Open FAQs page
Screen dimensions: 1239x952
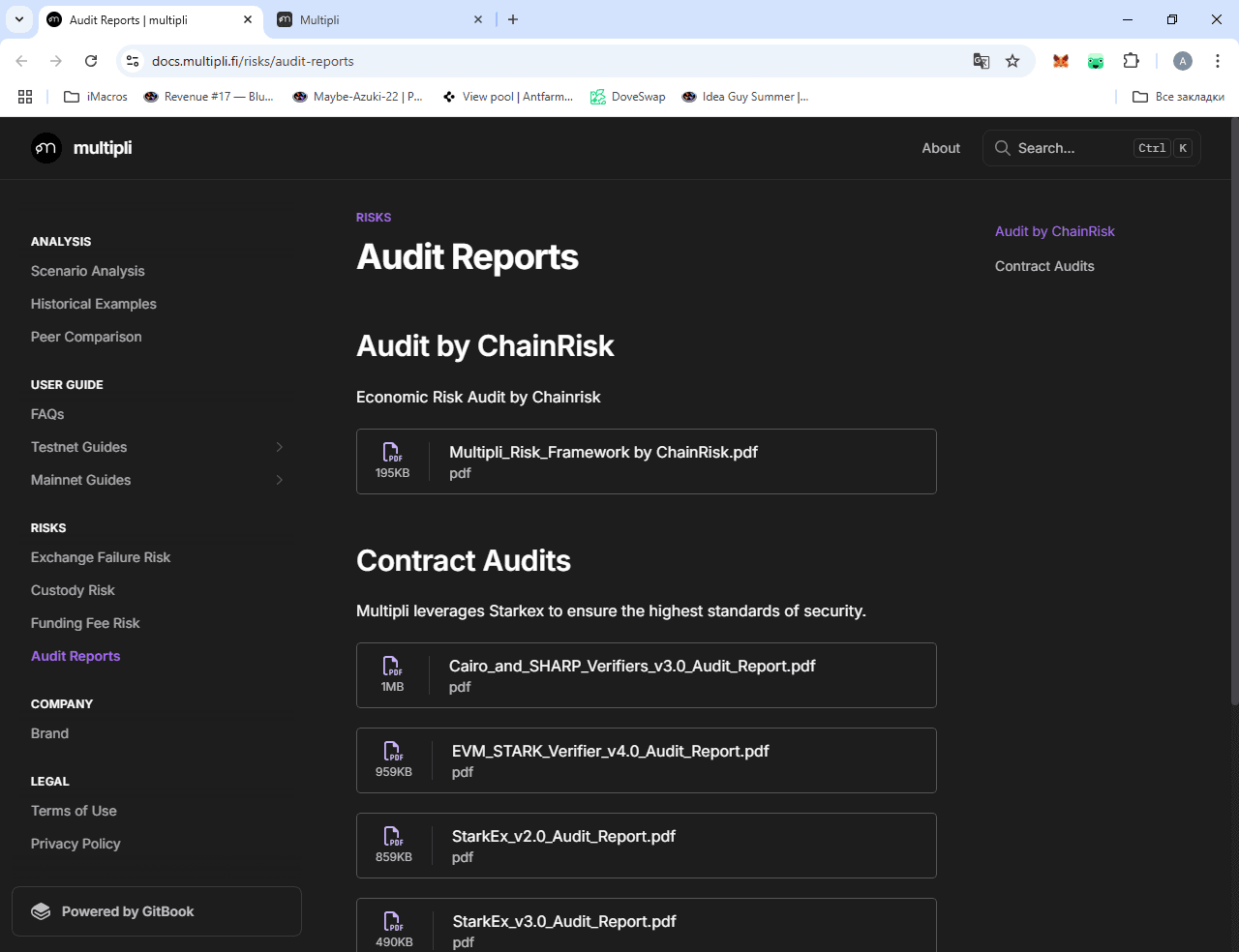tap(47, 414)
